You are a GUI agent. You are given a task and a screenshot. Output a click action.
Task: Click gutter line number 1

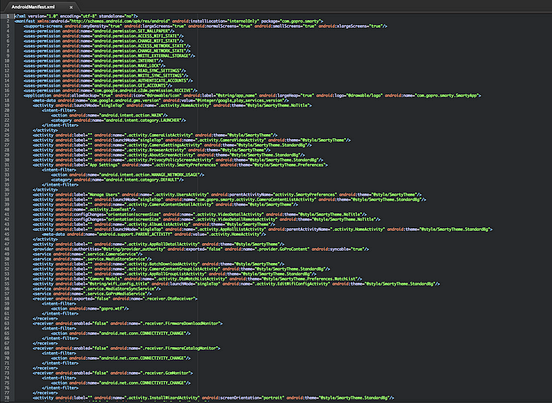click(x=8, y=16)
